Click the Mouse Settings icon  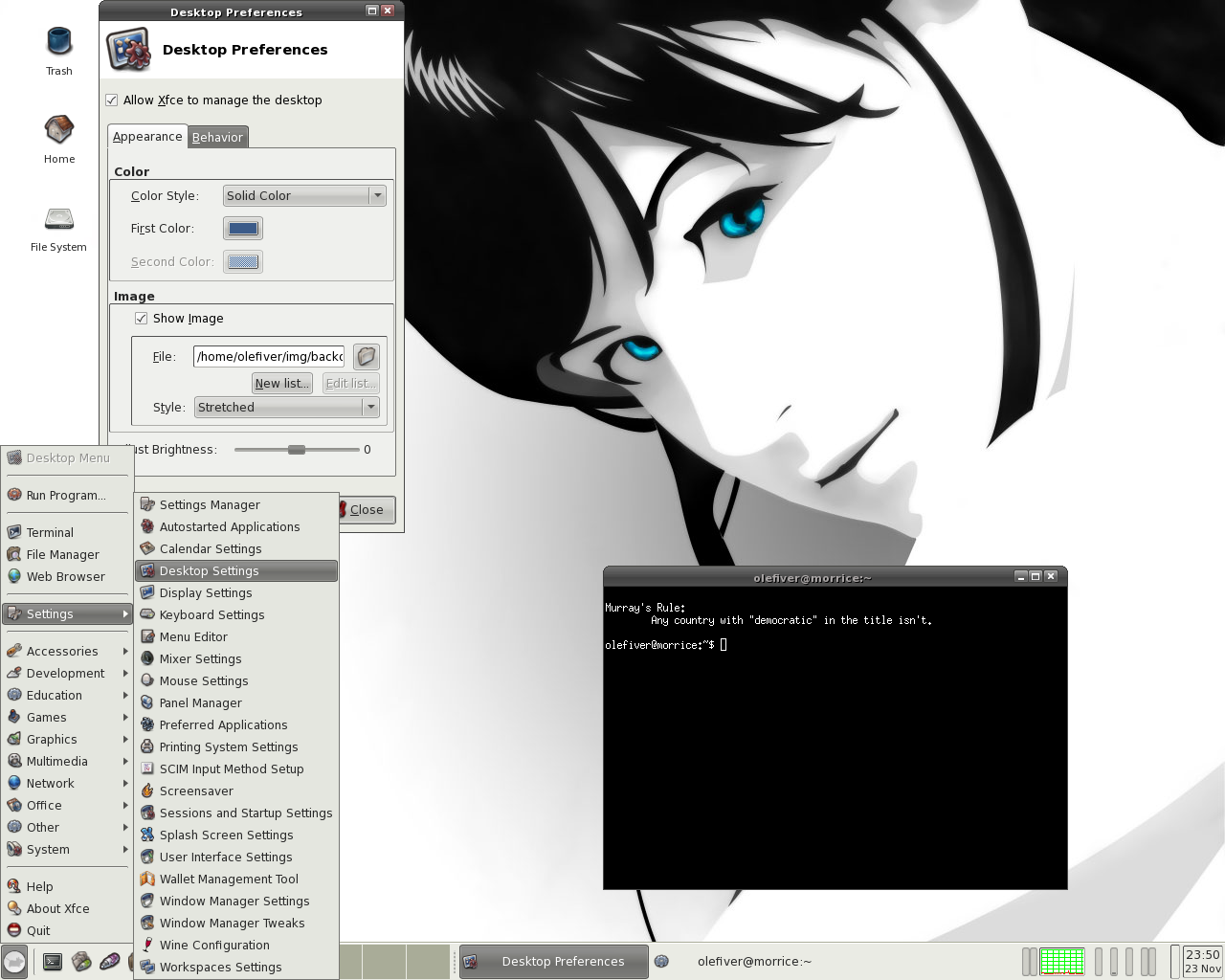click(147, 680)
